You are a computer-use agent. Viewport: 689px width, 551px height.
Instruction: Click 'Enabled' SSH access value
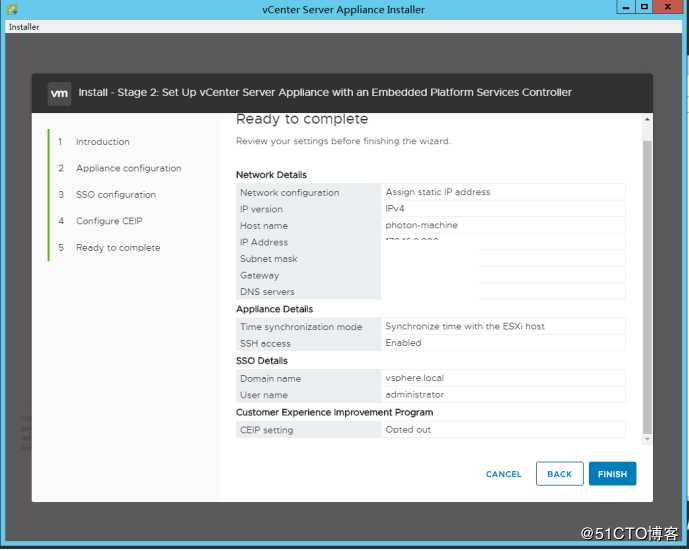(x=403, y=343)
